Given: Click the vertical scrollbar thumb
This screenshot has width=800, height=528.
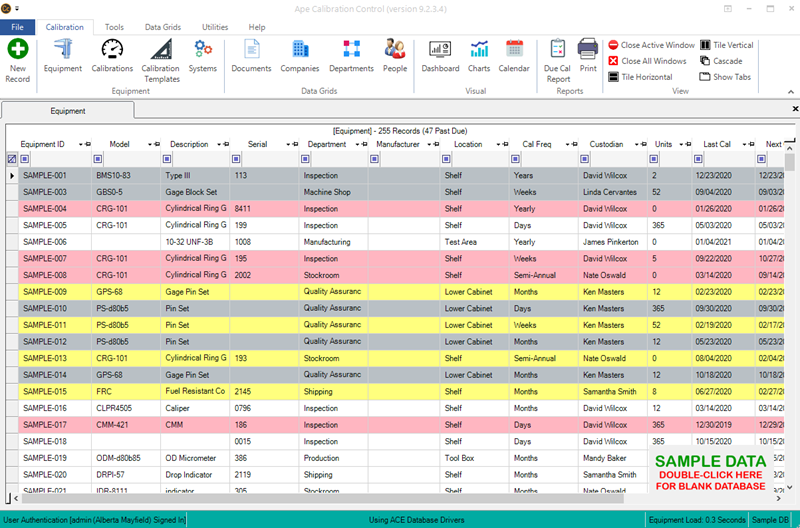Looking at the screenshot, I should [789, 163].
